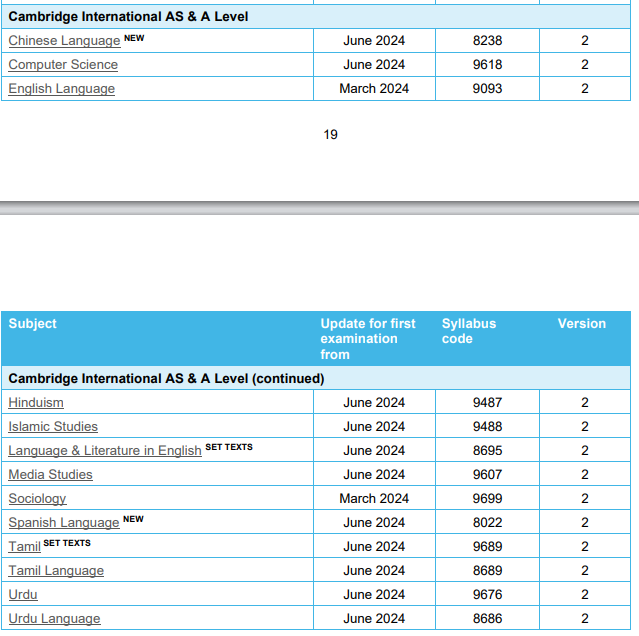Image resolution: width=639 pixels, height=636 pixels.
Task: Click SET TEXTS badge beside Language & Literature
Action: click(x=229, y=447)
